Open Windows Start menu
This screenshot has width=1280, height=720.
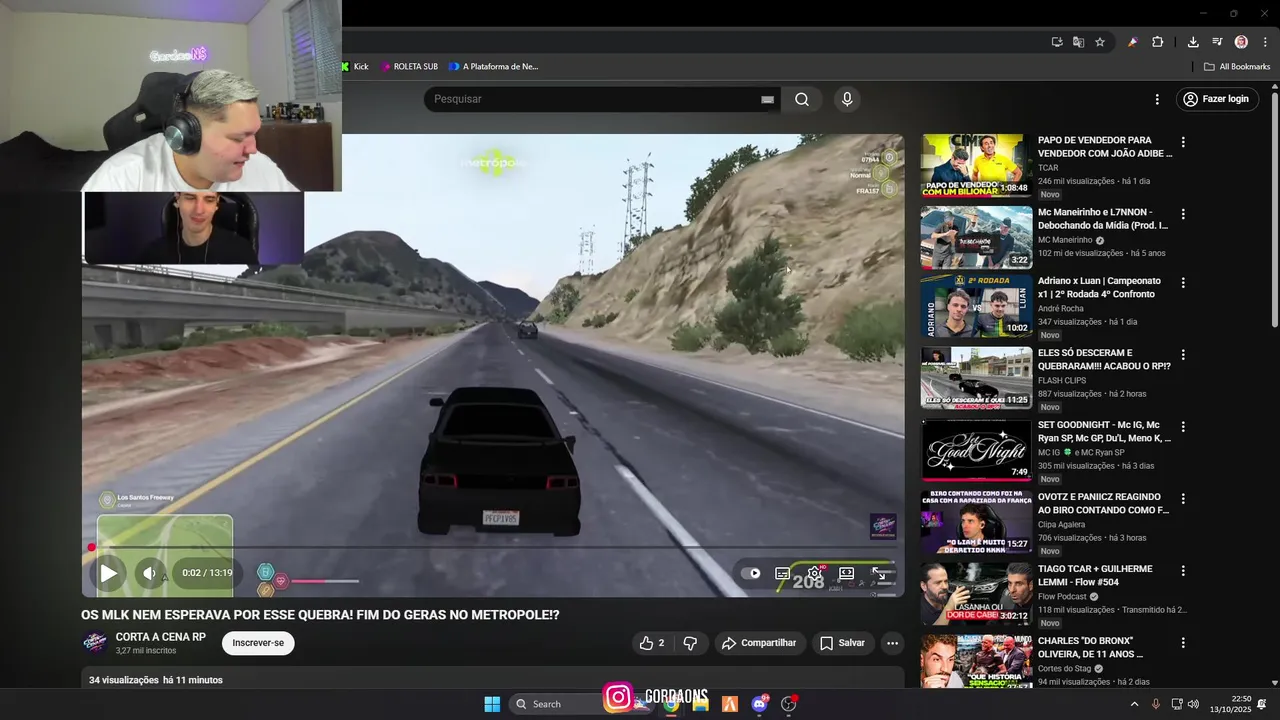[x=492, y=704]
